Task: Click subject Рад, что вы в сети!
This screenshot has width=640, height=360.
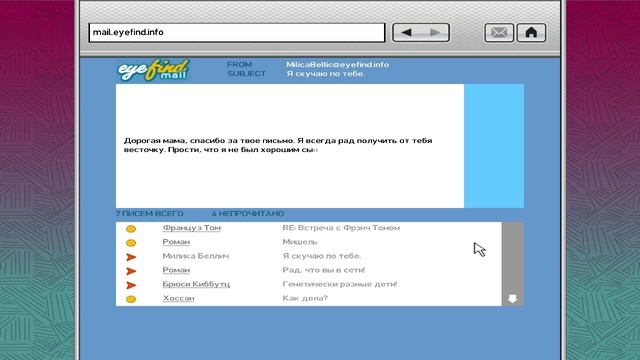Action: 324,270
